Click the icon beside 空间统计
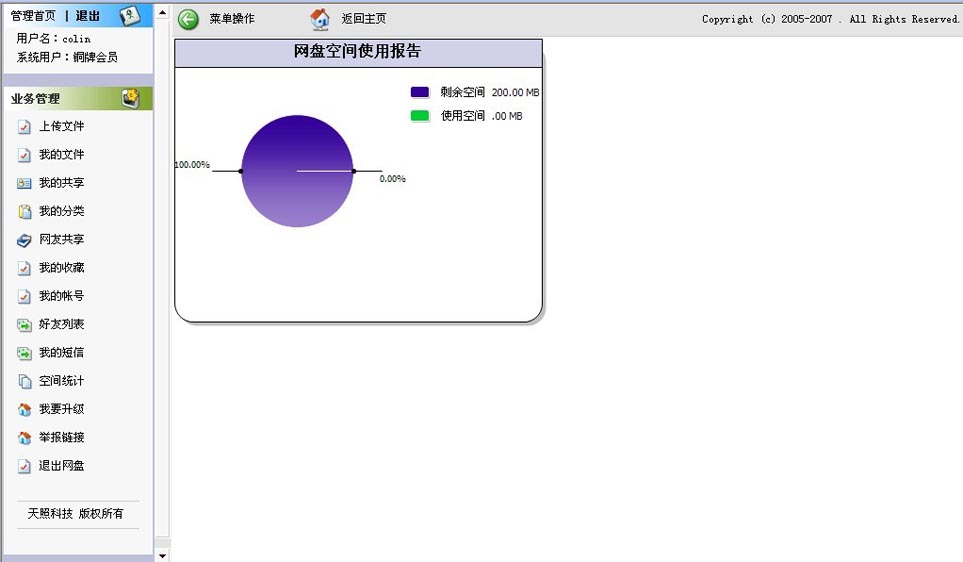The height and width of the screenshot is (562, 963). pyautogui.click(x=25, y=381)
